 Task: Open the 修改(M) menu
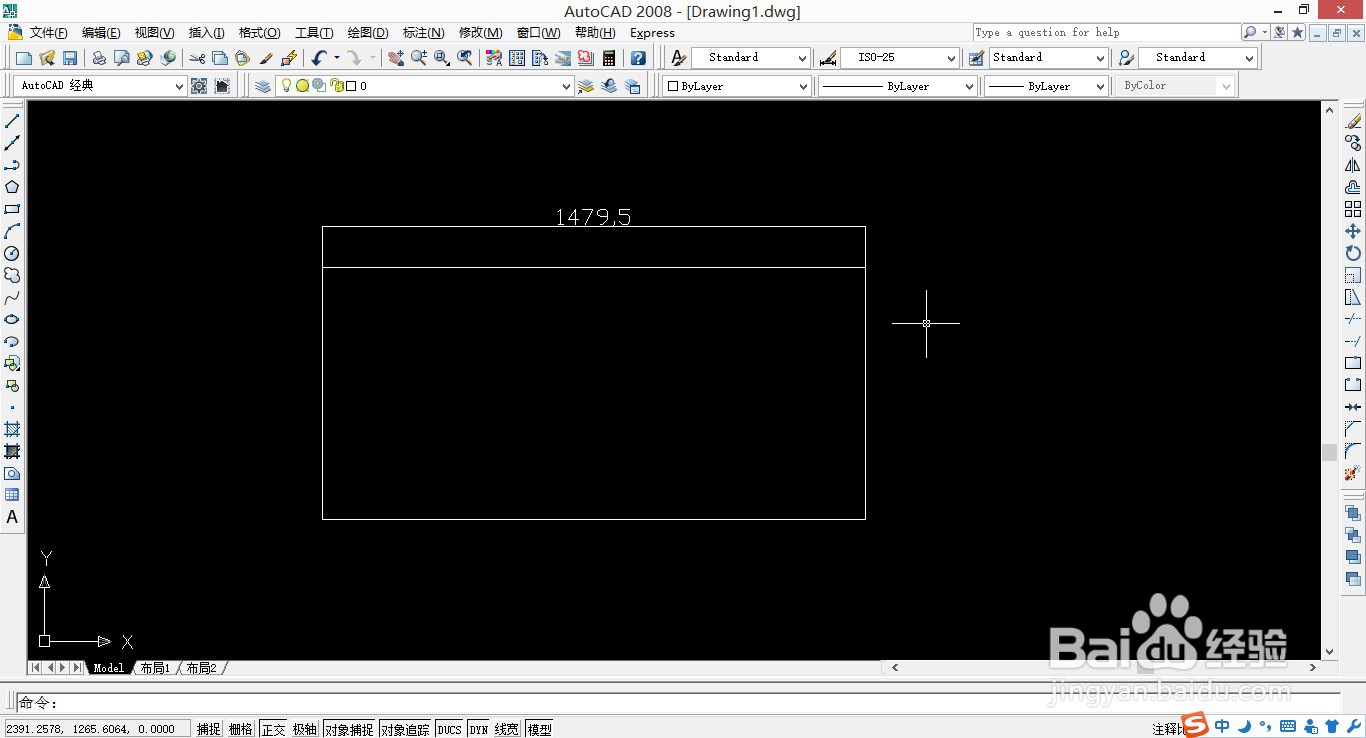480,33
